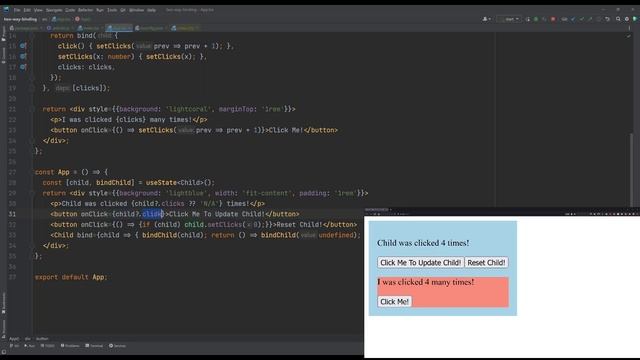
Task: Open the Tools menu
Action: (x=112, y=10)
